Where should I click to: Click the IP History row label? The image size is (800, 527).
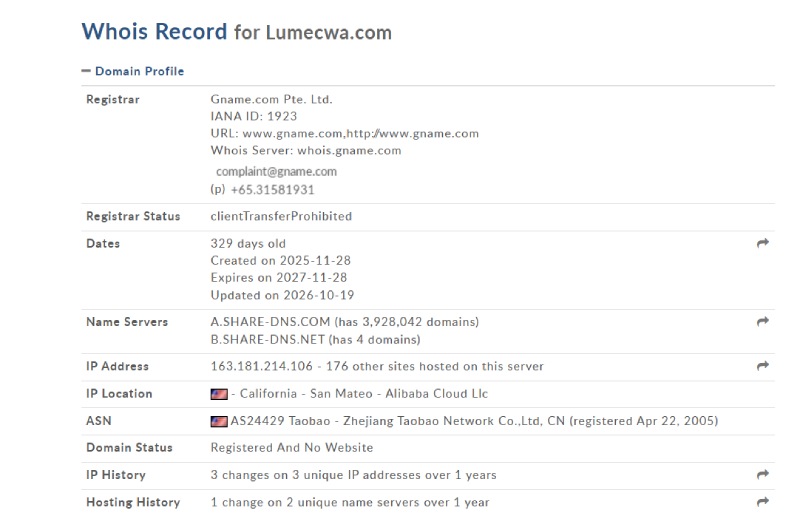(116, 475)
